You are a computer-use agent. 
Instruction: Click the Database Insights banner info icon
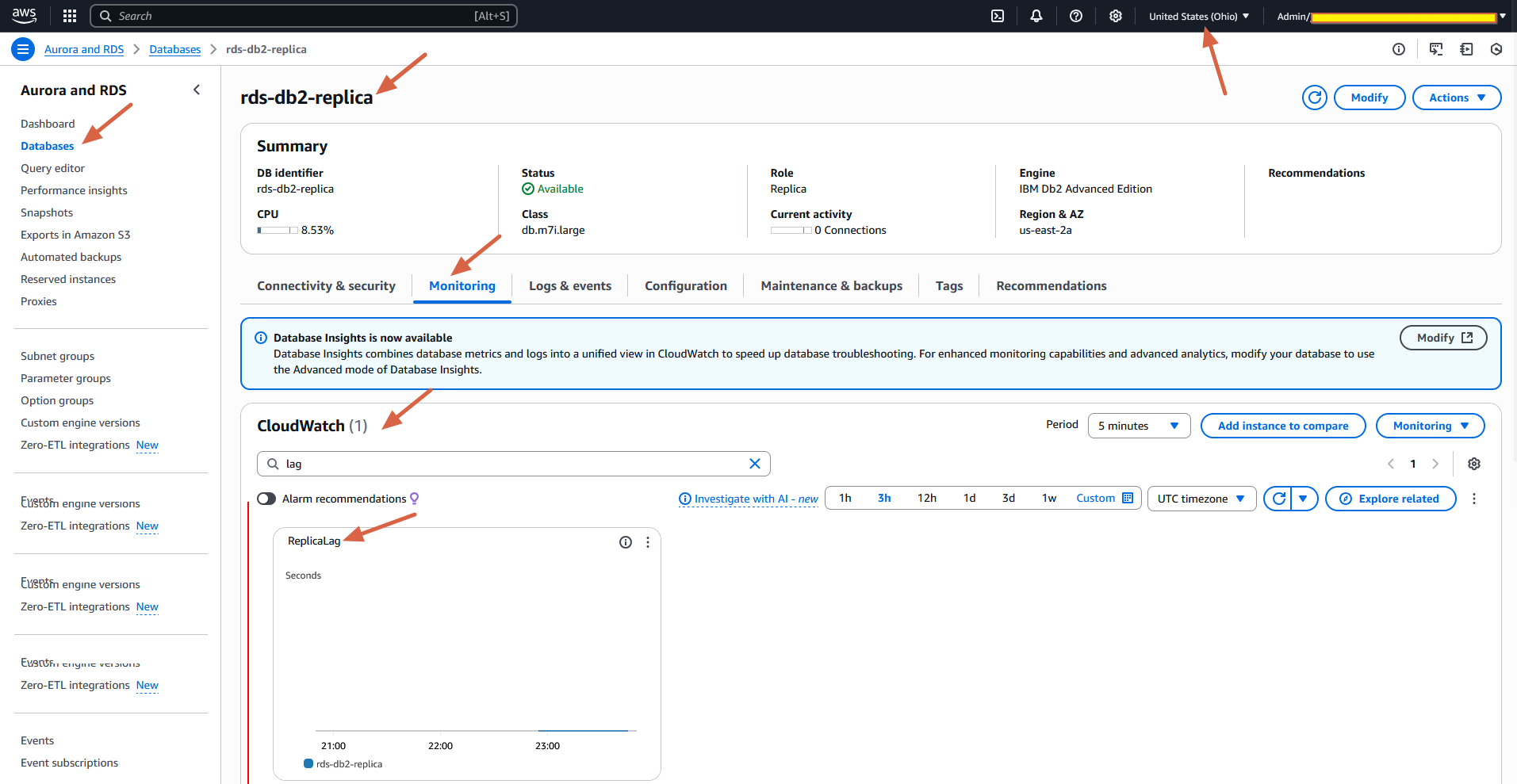[x=261, y=338]
